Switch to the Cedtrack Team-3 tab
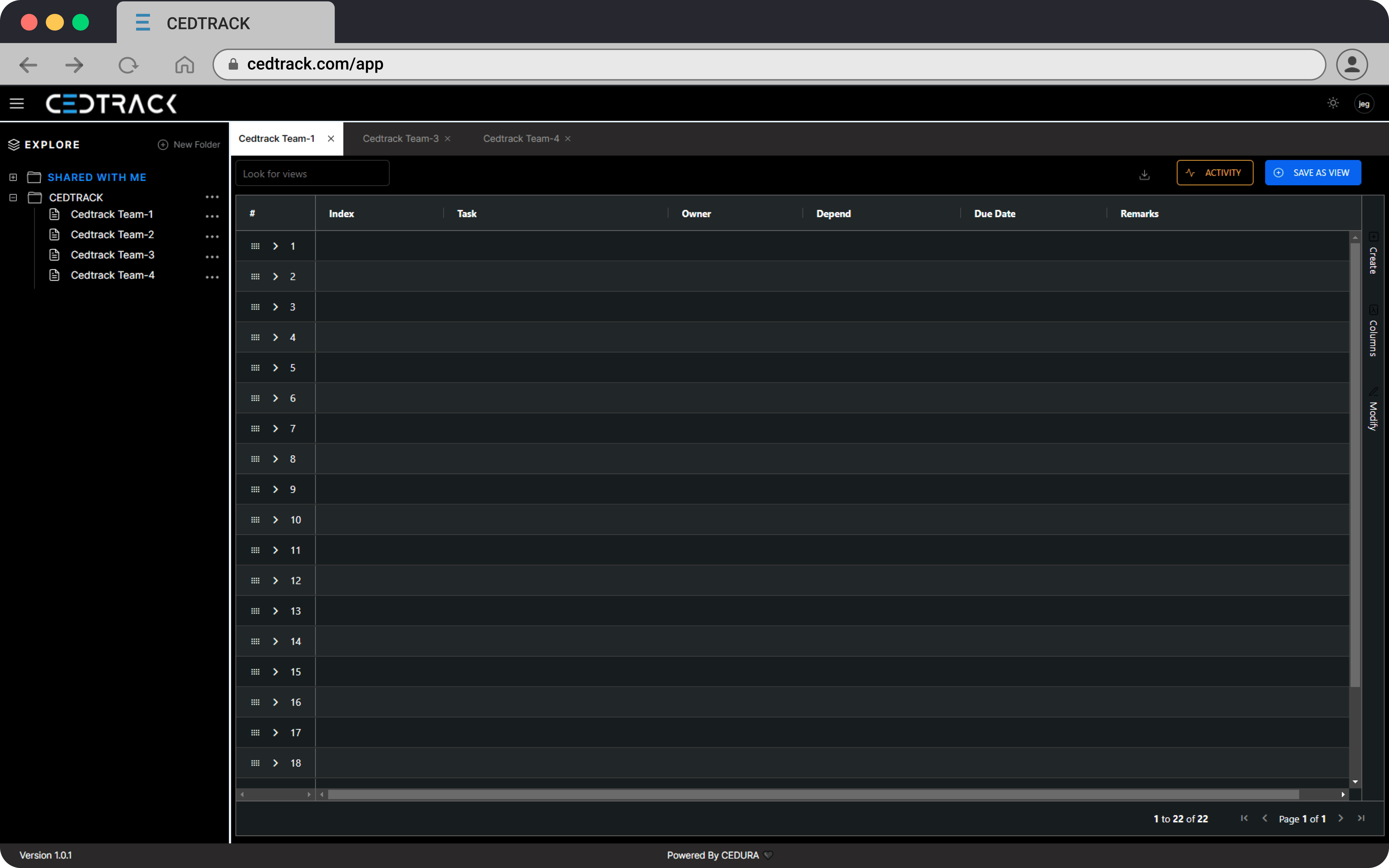Viewport: 1389px width, 868px height. (400, 139)
